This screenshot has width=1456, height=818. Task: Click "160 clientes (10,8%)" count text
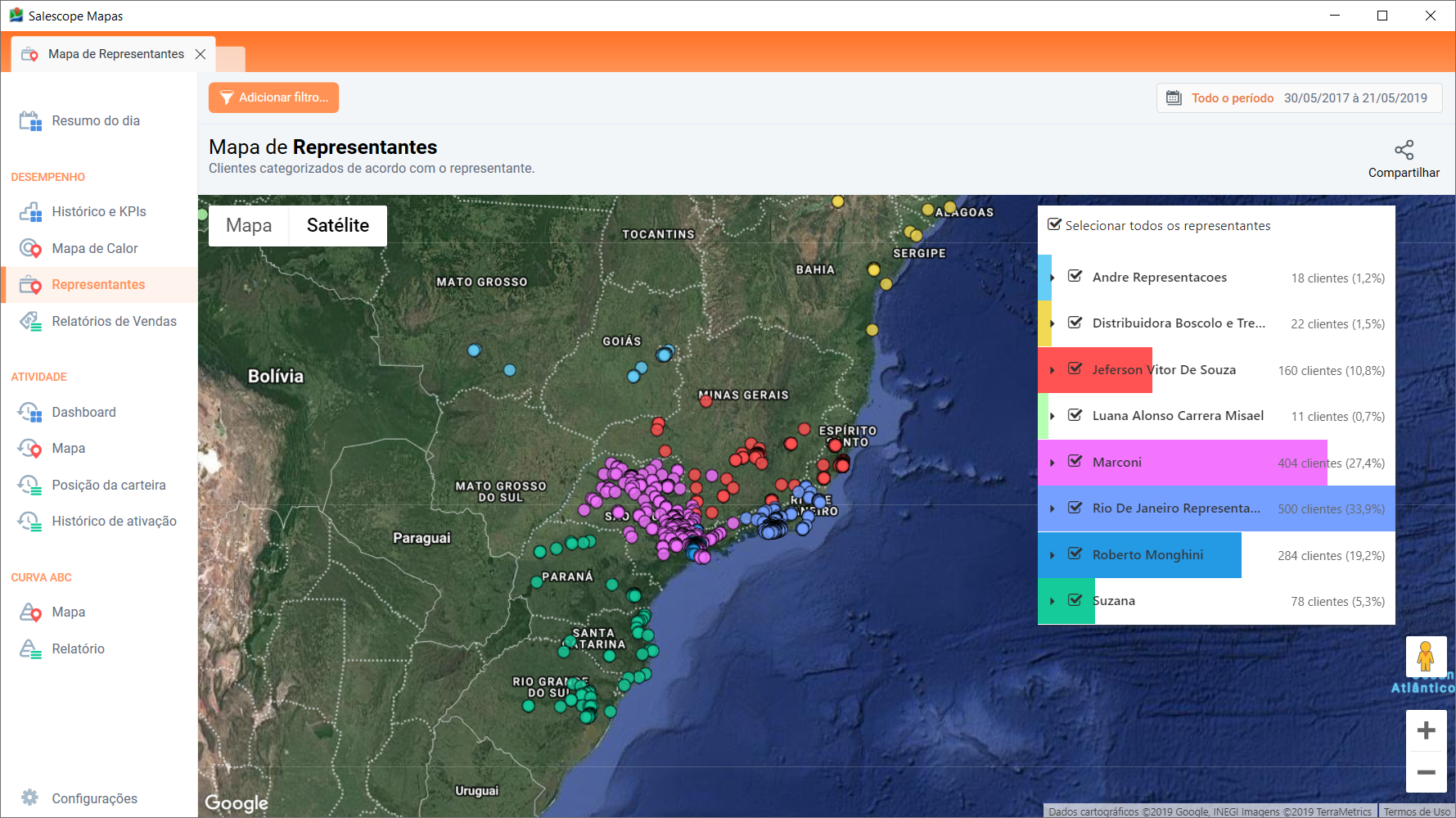(1332, 371)
